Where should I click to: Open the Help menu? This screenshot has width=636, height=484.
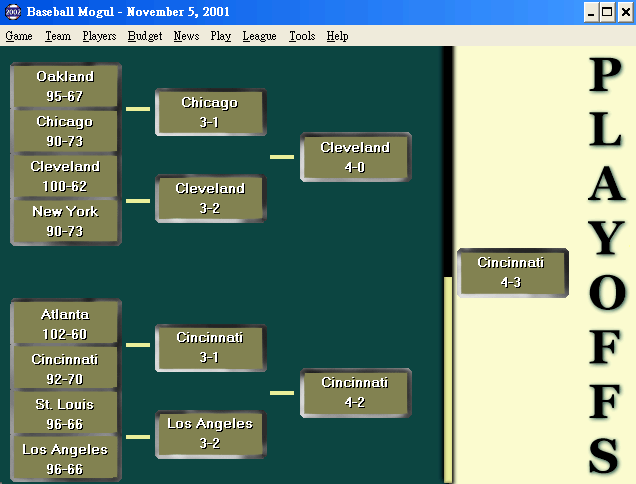coord(337,36)
